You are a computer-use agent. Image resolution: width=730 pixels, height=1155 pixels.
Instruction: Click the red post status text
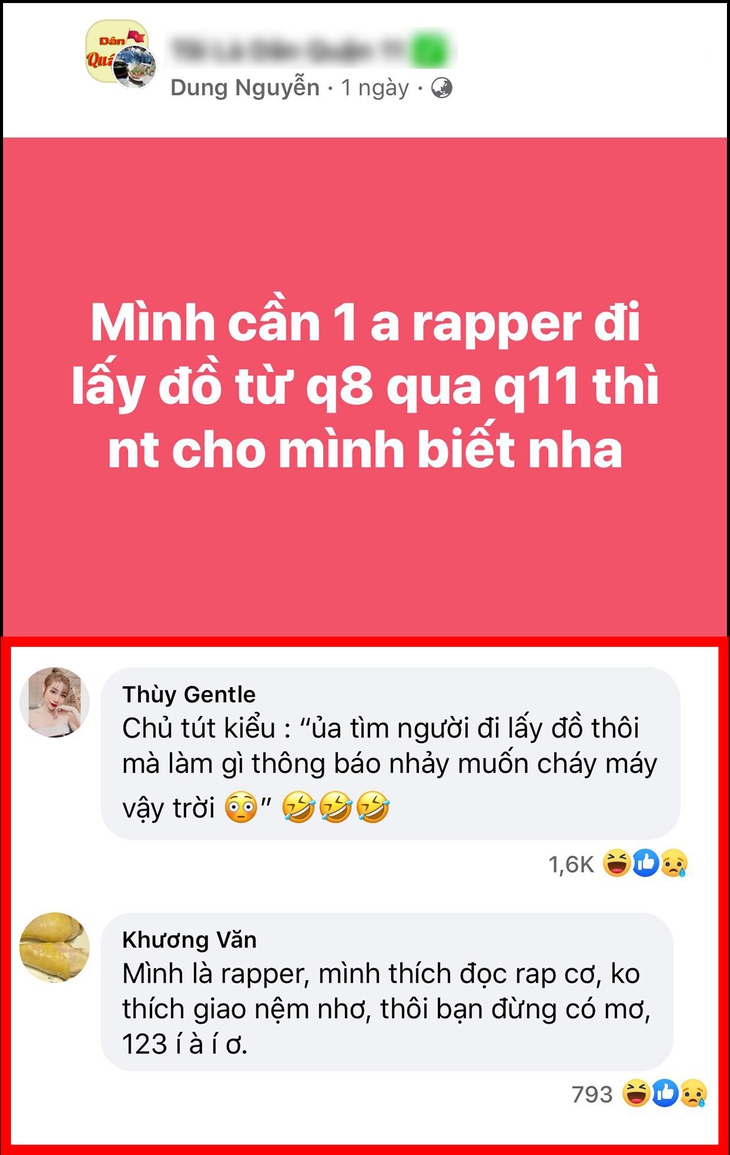(365, 386)
